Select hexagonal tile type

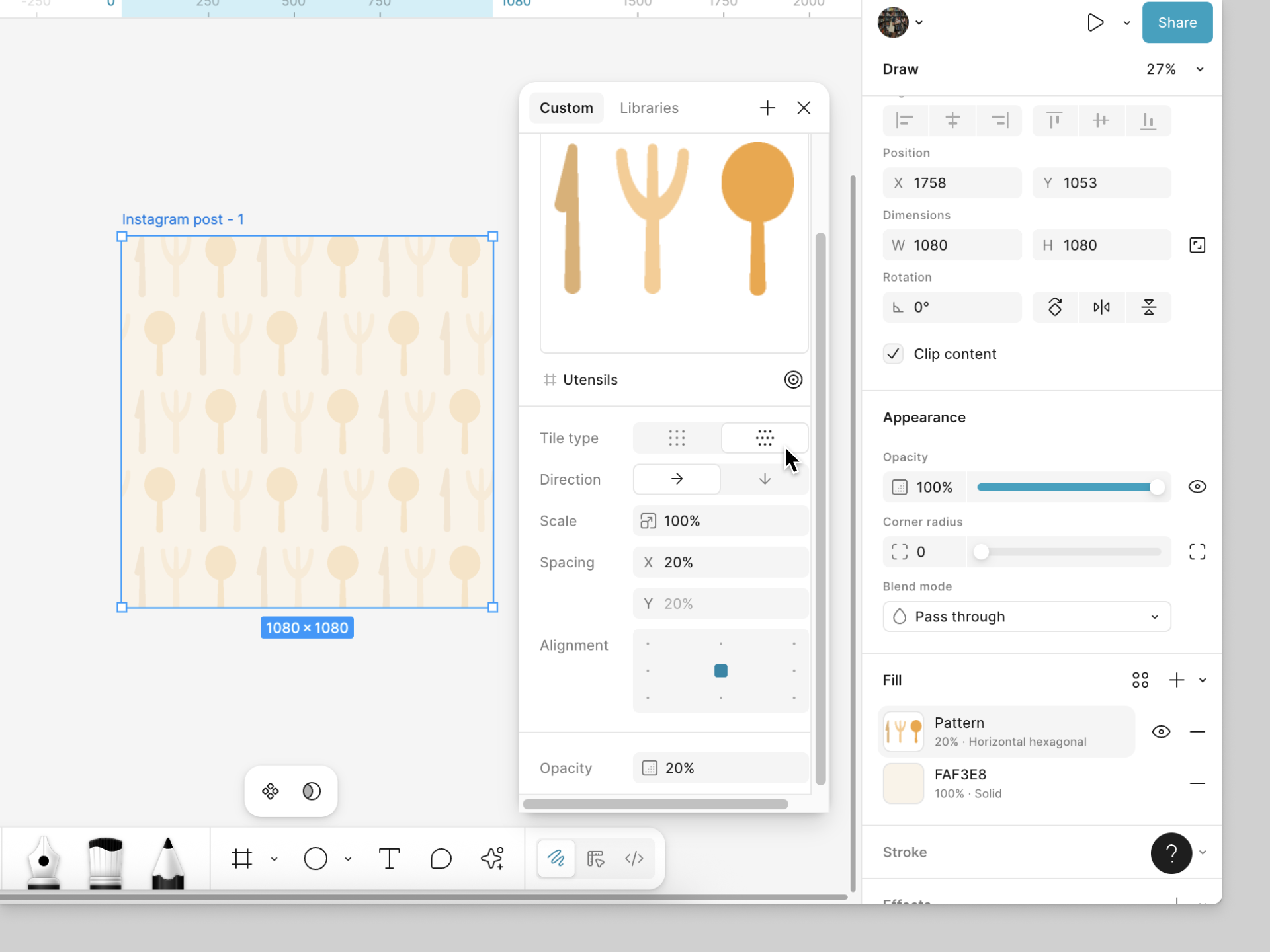click(765, 438)
